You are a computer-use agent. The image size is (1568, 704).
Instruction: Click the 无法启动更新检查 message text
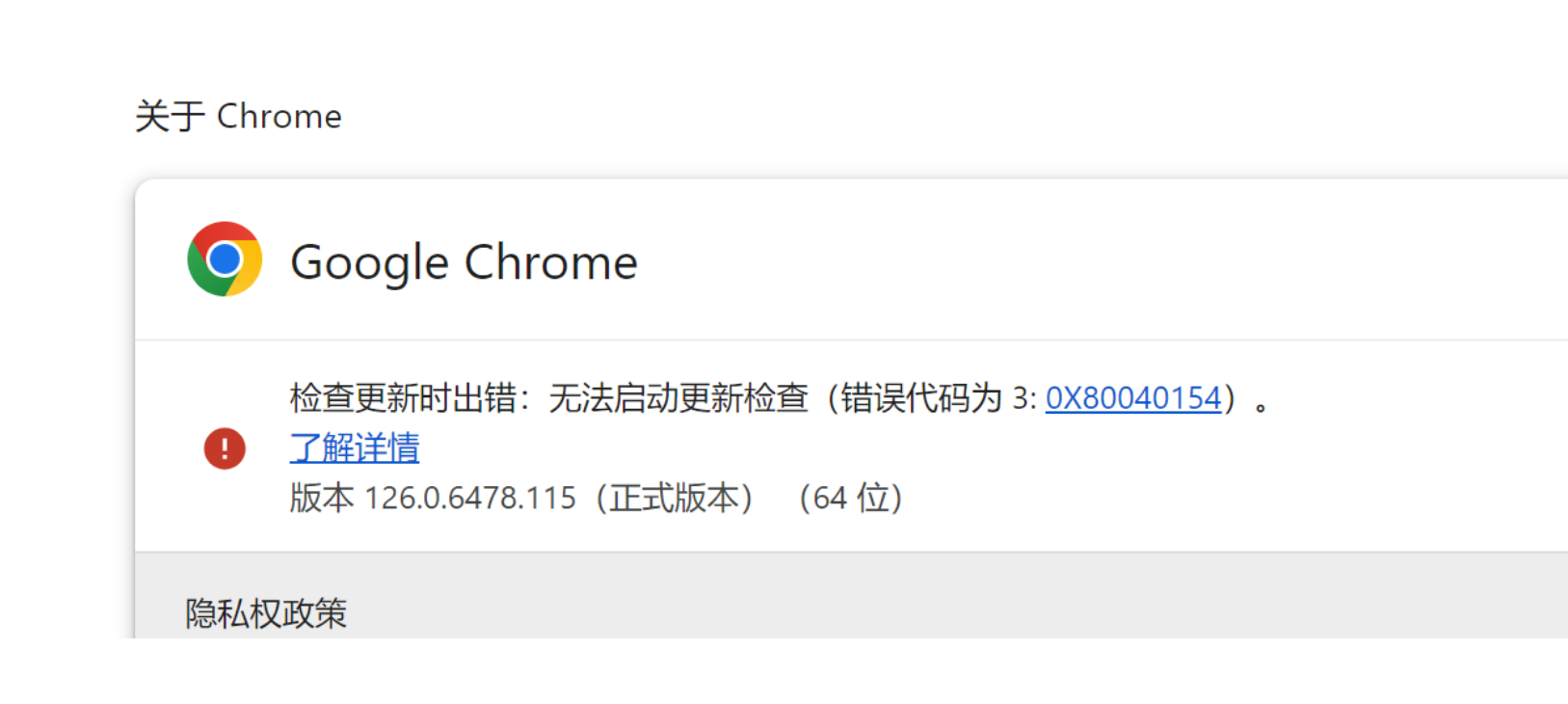coord(678,398)
